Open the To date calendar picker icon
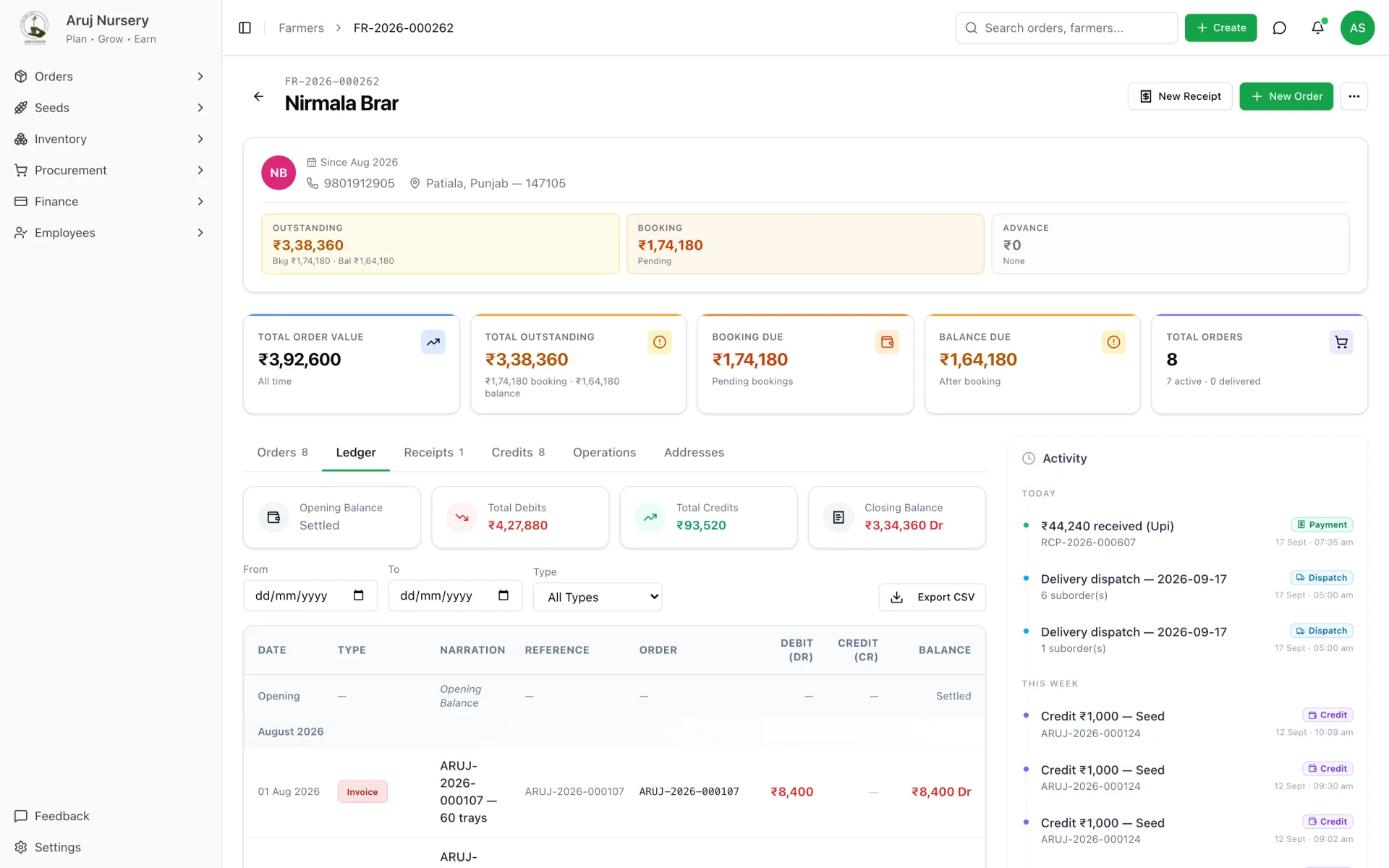 (x=504, y=595)
